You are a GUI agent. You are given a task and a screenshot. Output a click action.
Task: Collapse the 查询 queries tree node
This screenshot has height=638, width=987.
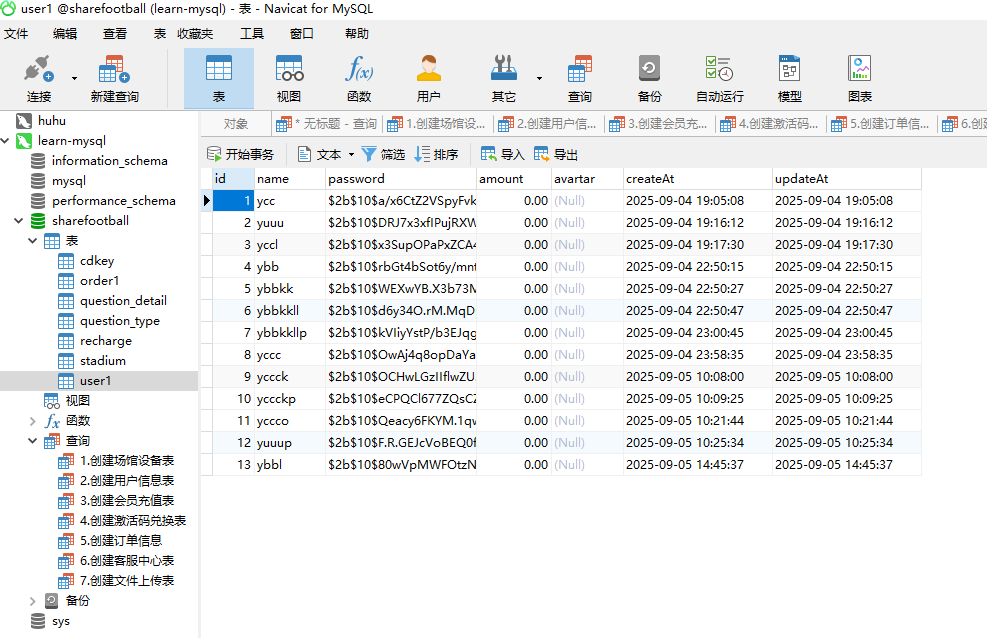[33, 440]
